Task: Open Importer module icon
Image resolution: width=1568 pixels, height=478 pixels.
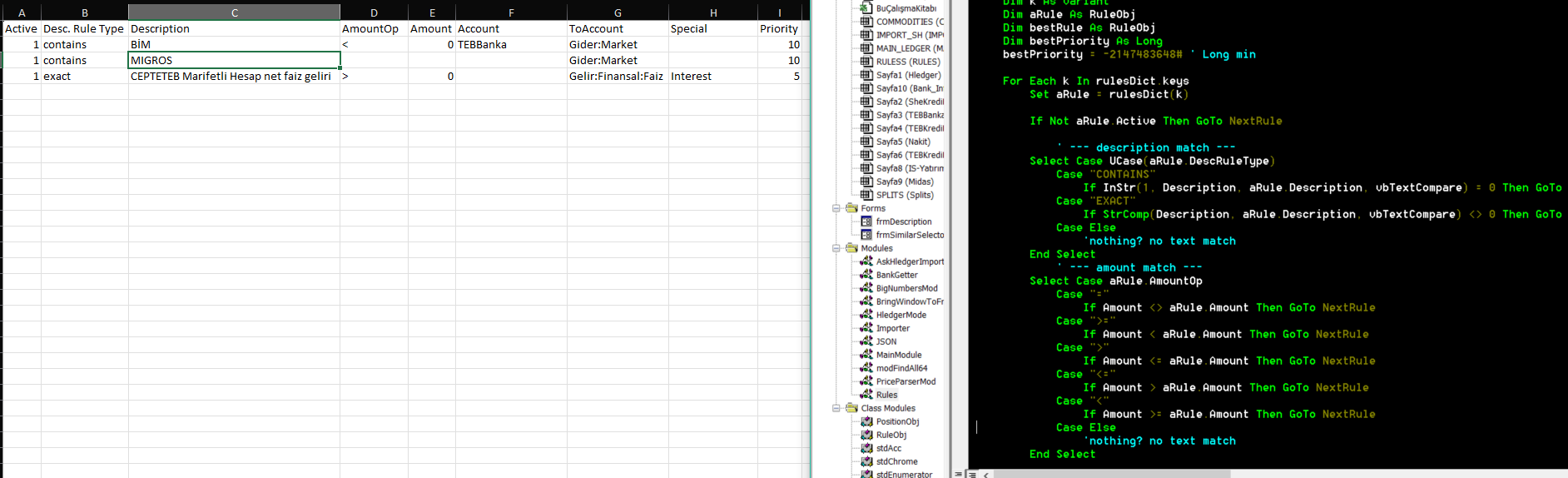Action: (x=866, y=328)
